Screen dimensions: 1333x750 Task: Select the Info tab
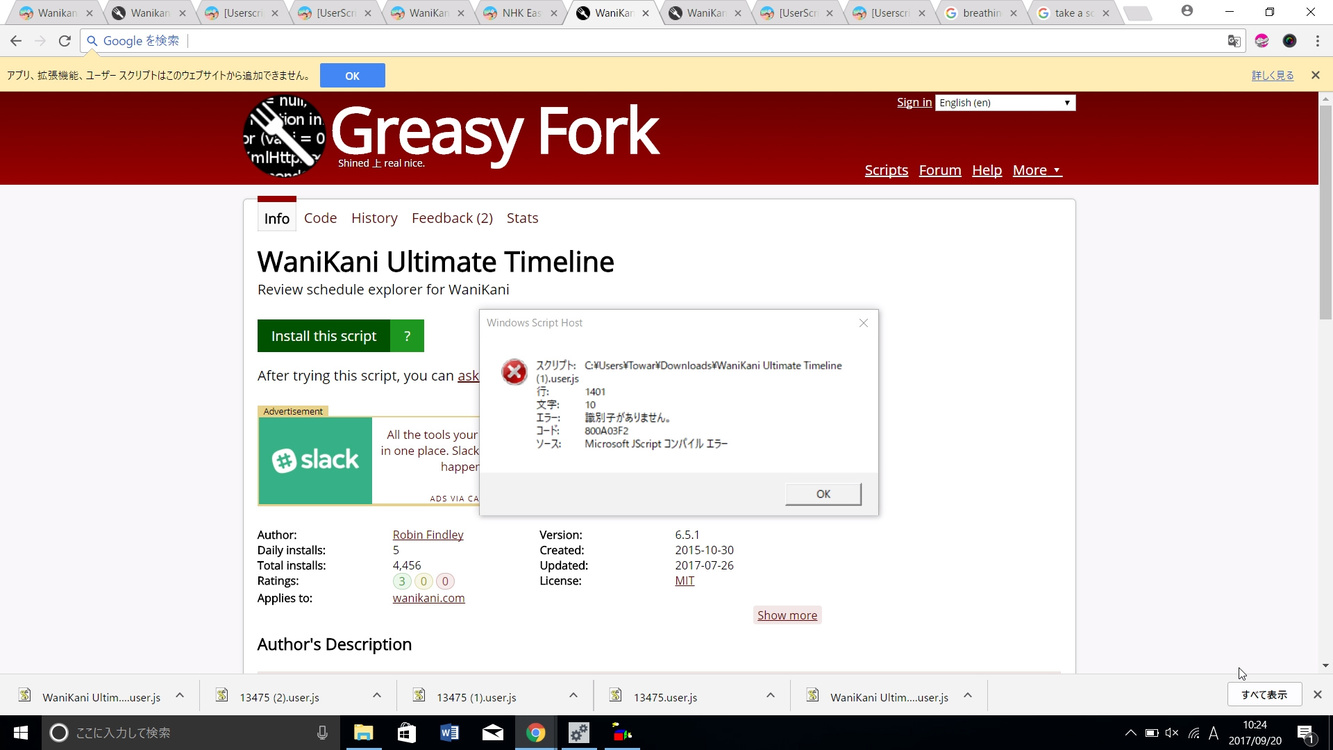click(277, 217)
